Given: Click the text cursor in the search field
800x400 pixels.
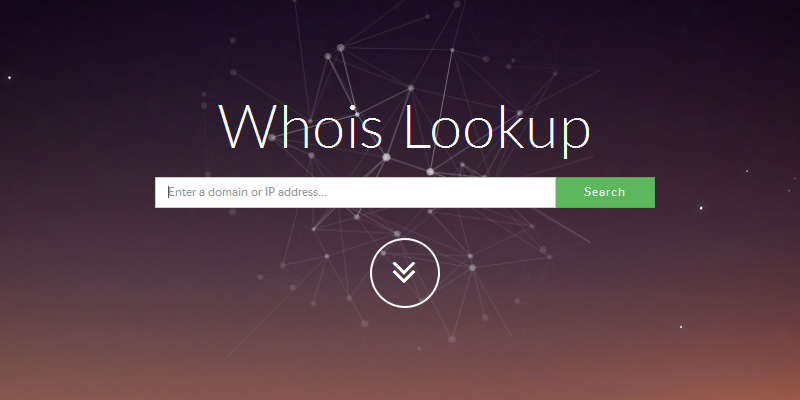Looking at the screenshot, I should click(168, 192).
